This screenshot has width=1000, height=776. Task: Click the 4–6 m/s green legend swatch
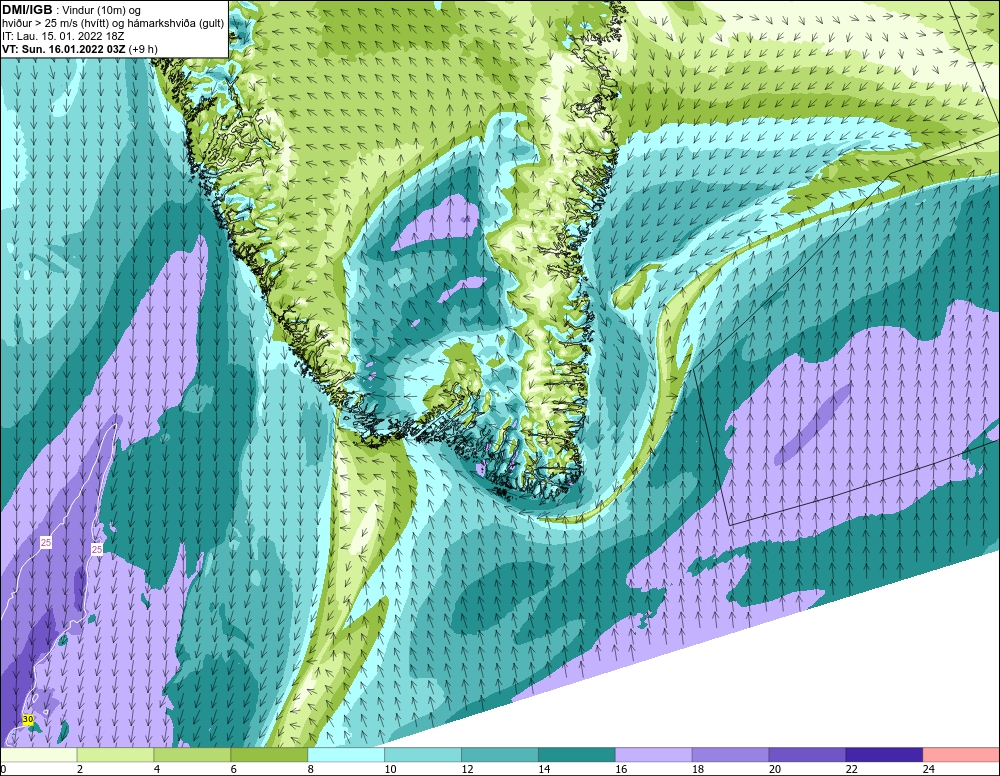[x=192, y=755]
